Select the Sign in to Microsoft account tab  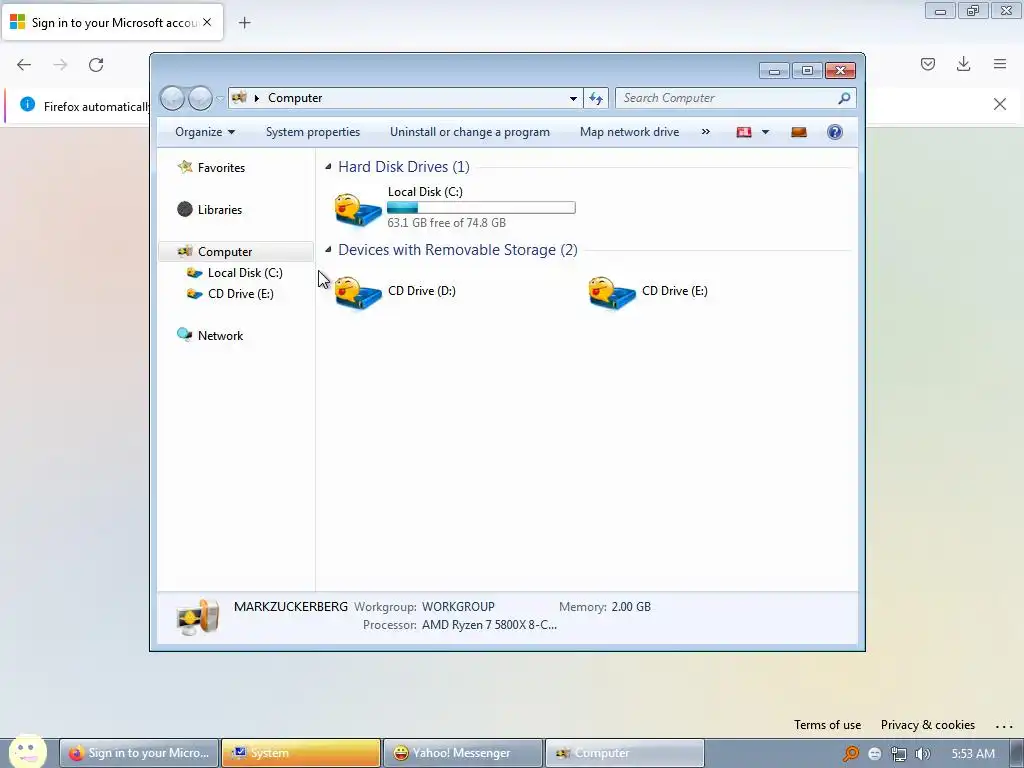[112, 23]
